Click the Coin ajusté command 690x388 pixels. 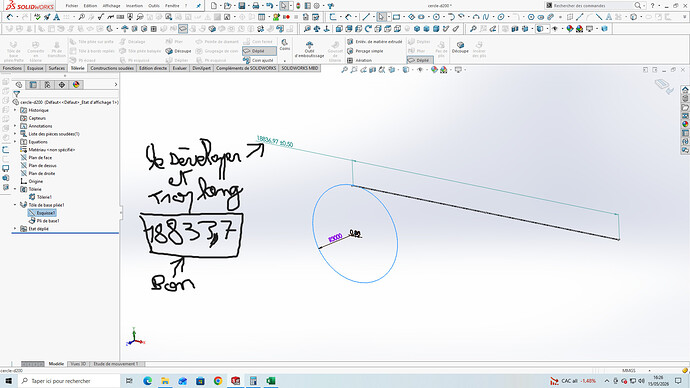tap(258, 60)
